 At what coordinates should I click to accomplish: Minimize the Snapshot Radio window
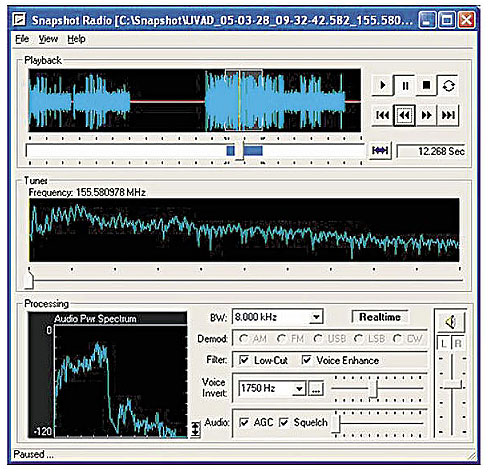click(x=427, y=20)
